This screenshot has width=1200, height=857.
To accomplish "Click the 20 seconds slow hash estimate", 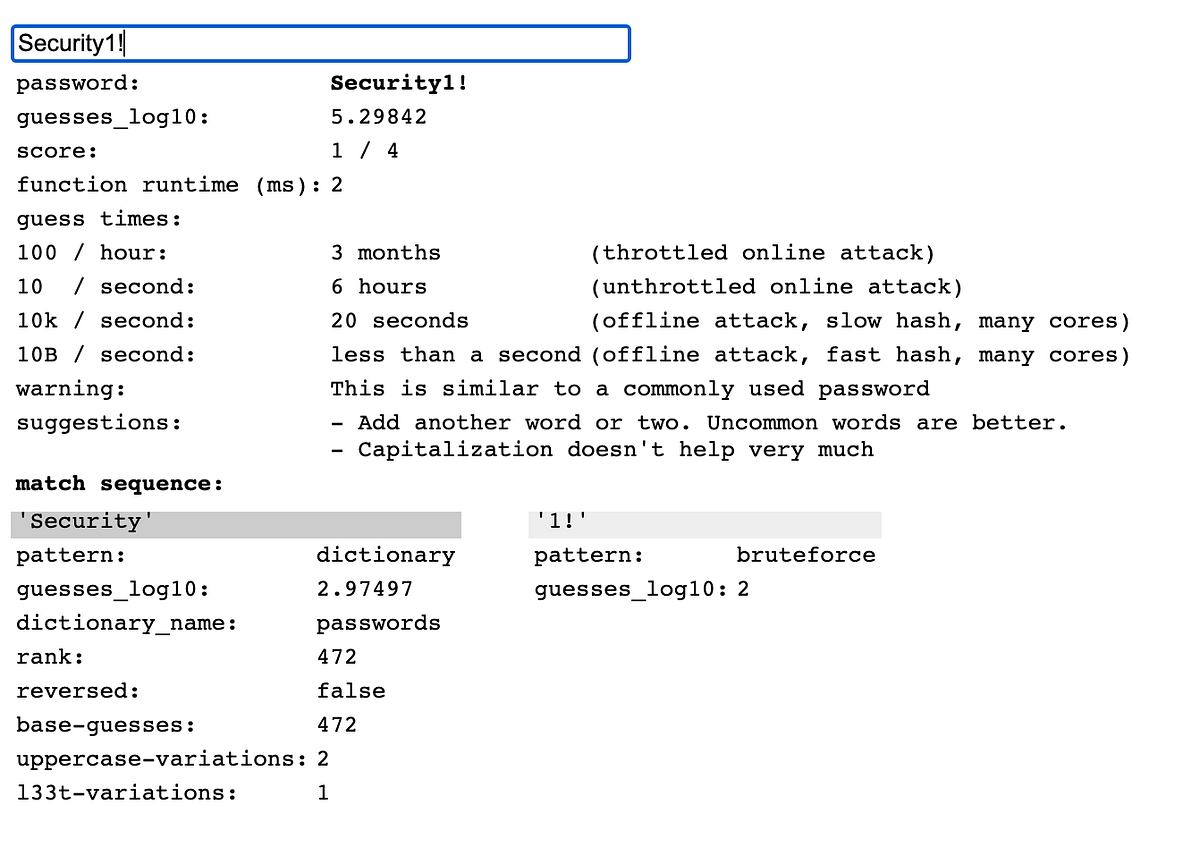I will pos(399,321).
